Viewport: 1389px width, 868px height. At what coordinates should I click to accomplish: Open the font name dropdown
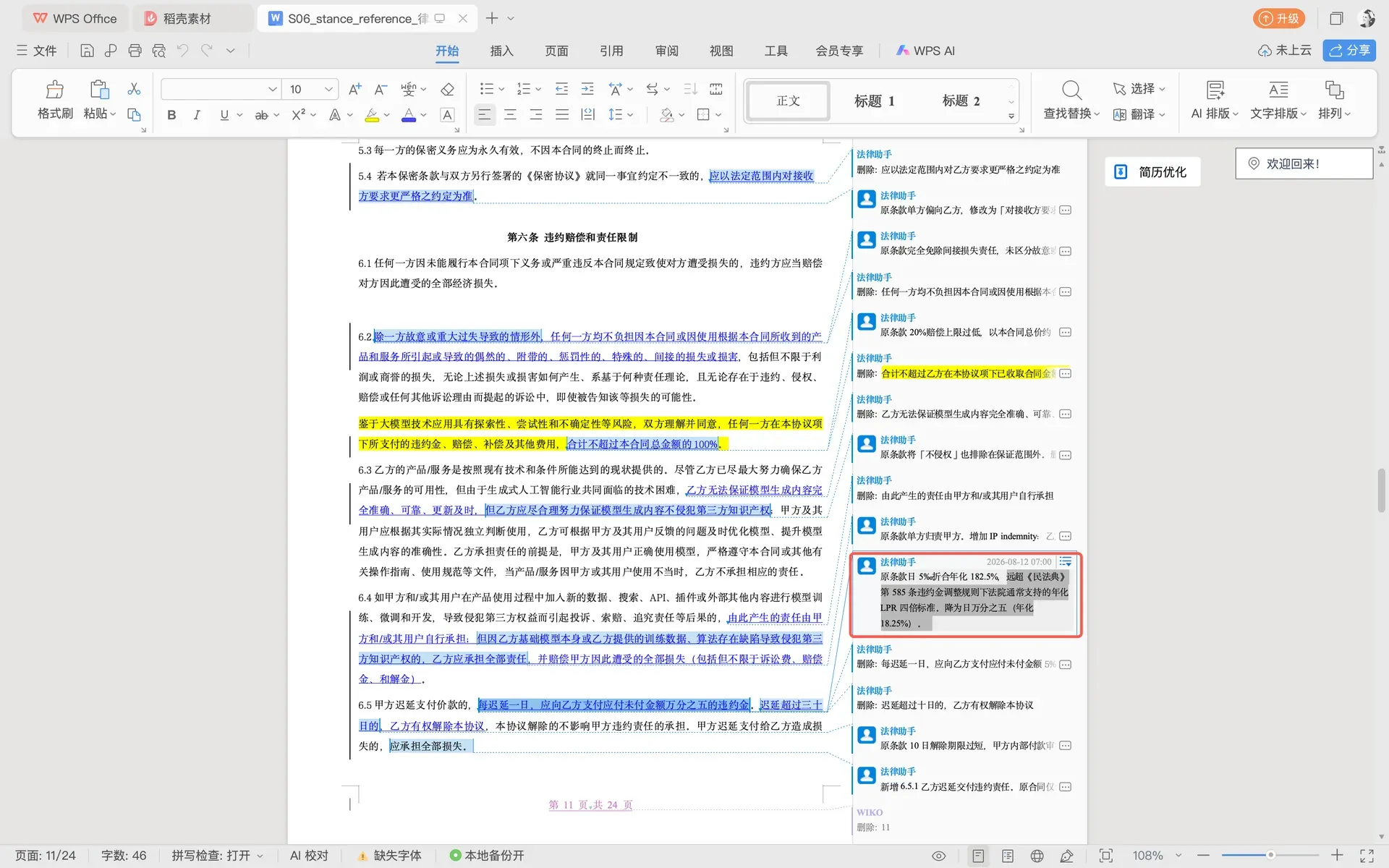click(x=272, y=89)
